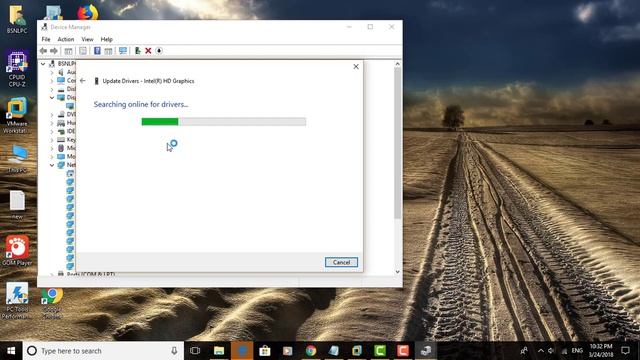Open the CPUID CPU-Z desktop shortcut

[x=17, y=69]
